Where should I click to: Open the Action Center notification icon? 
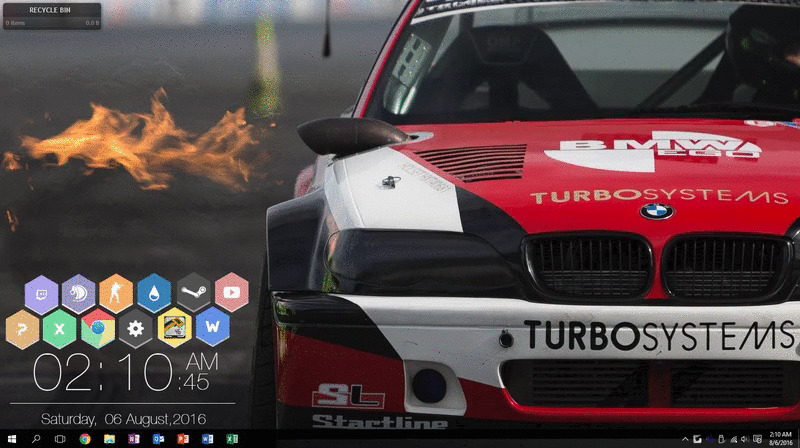click(x=758, y=439)
